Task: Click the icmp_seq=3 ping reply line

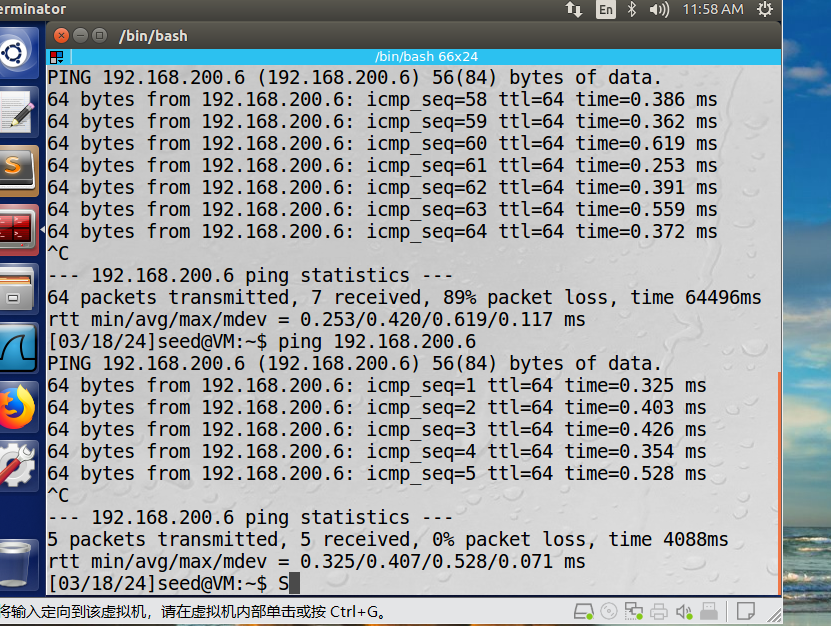Action: tap(377, 430)
